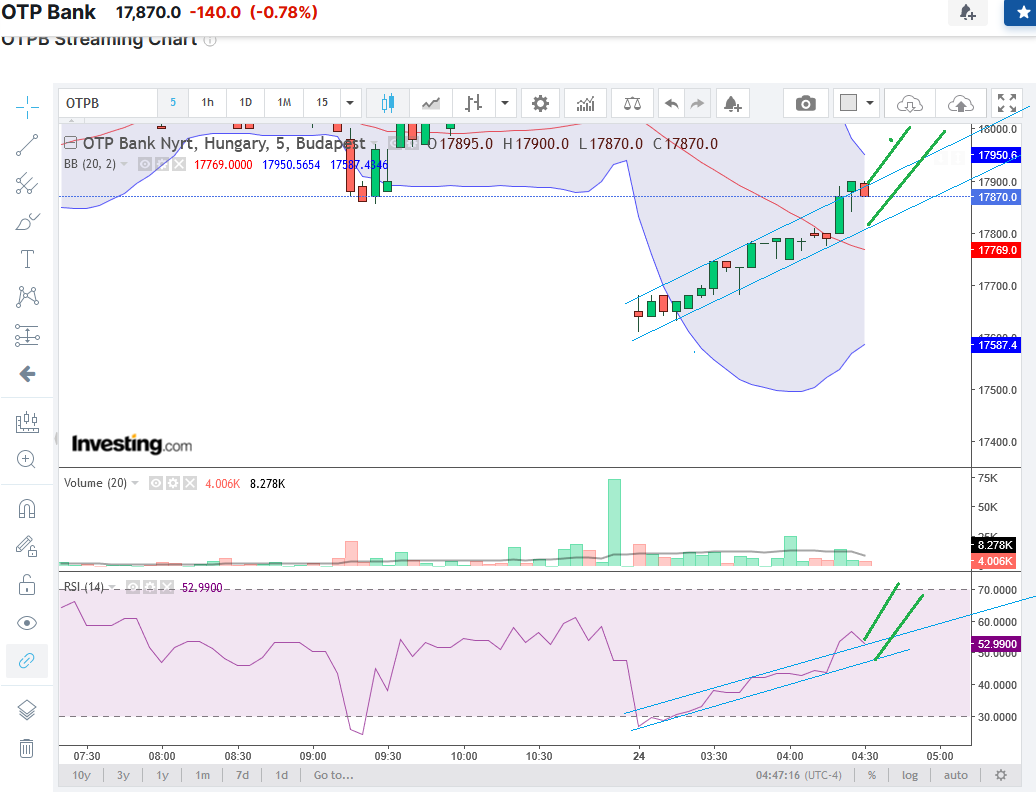Choose the text annotation tool
Image resolution: width=1036 pixels, height=797 pixels.
(x=27, y=259)
